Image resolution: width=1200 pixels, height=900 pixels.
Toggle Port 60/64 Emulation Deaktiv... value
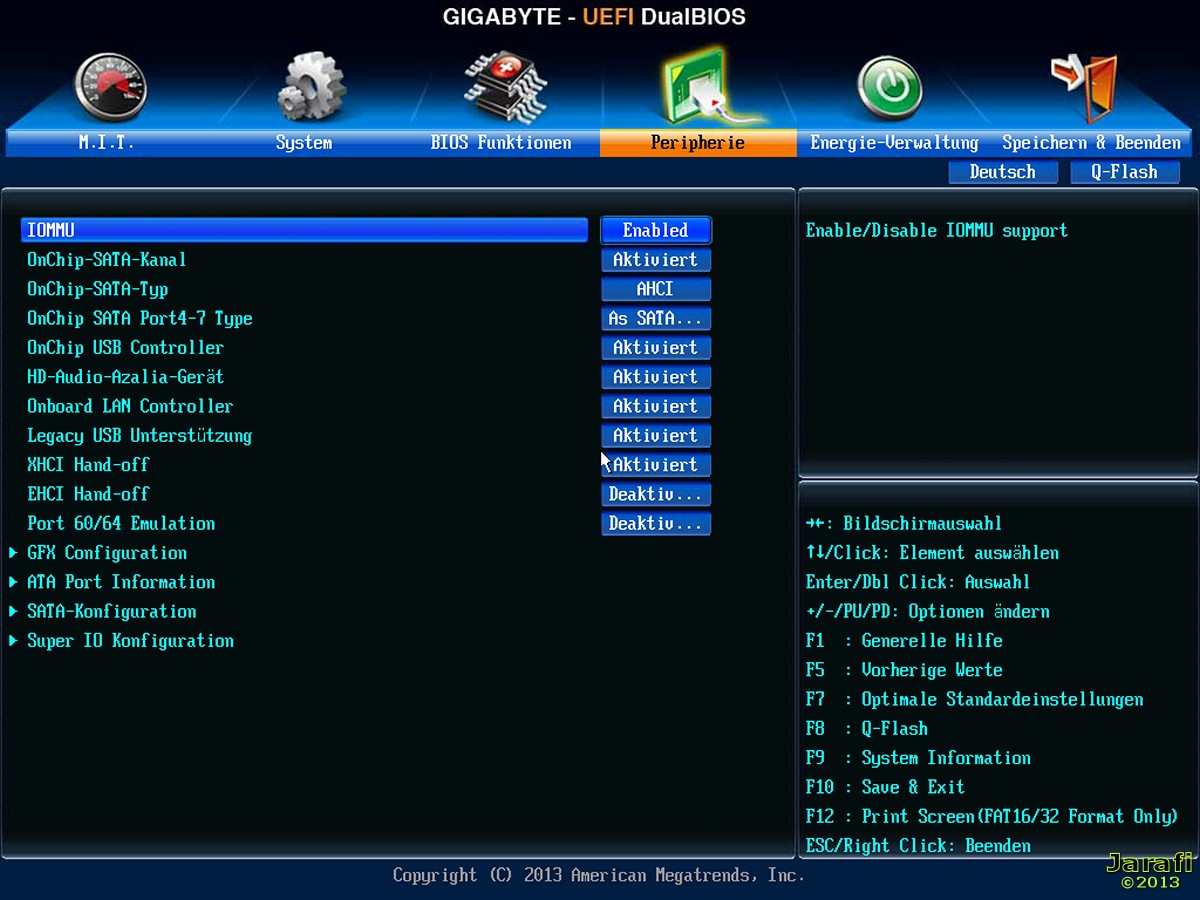(656, 523)
